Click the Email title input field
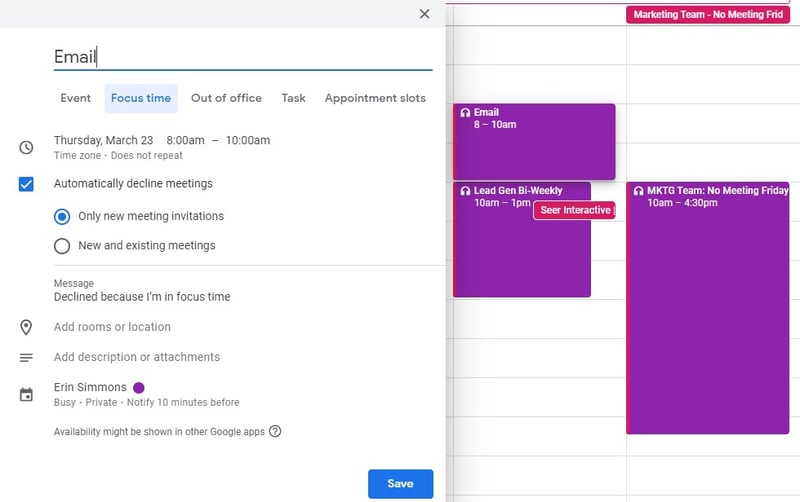 pyautogui.click(x=242, y=57)
